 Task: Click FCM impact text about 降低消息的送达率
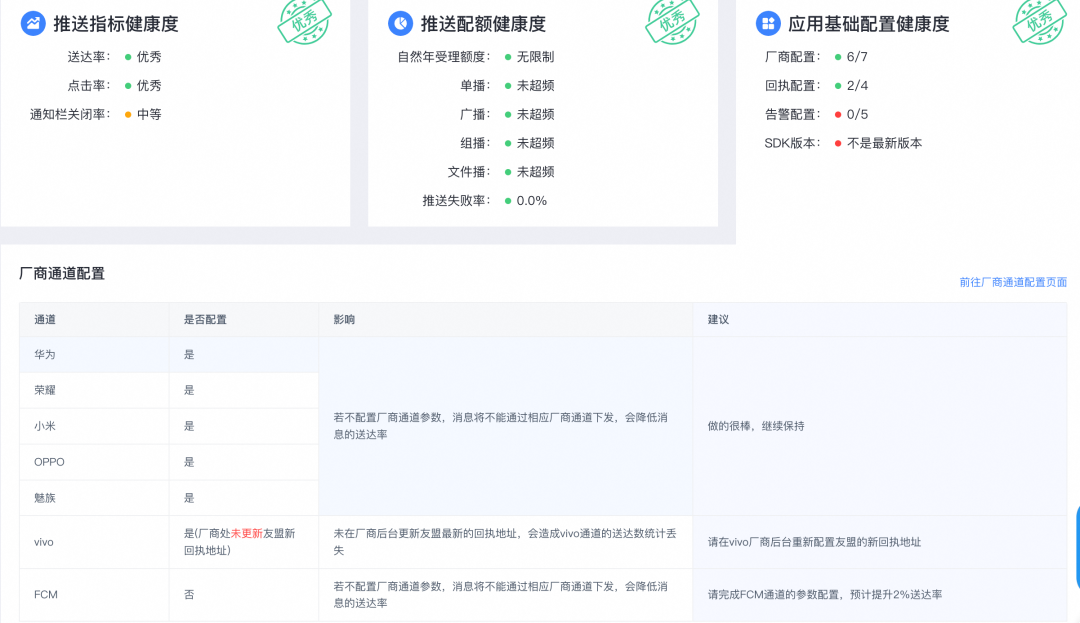coord(501,595)
